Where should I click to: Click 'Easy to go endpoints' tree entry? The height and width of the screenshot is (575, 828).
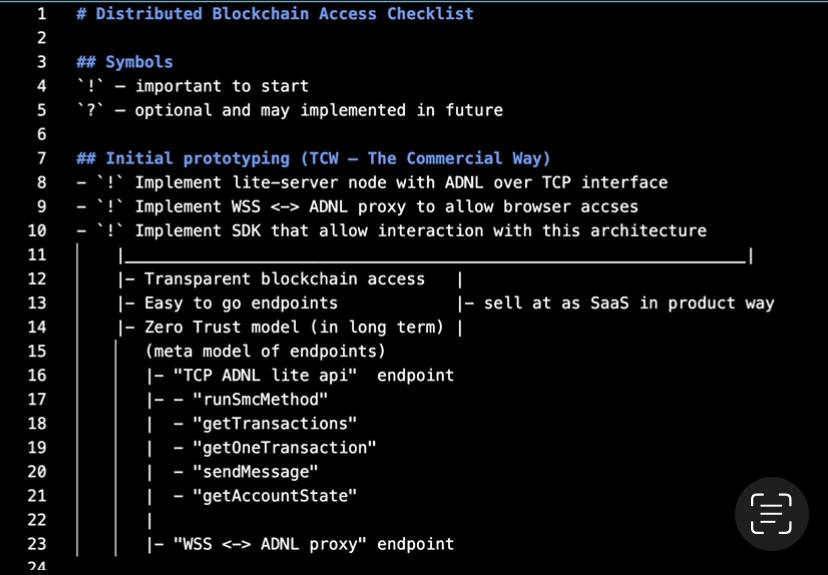pyautogui.click(x=240, y=303)
